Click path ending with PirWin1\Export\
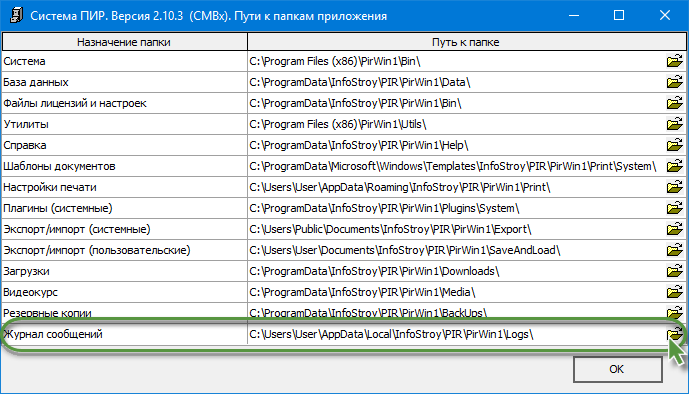The image size is (689, 394). pos(391,229)
